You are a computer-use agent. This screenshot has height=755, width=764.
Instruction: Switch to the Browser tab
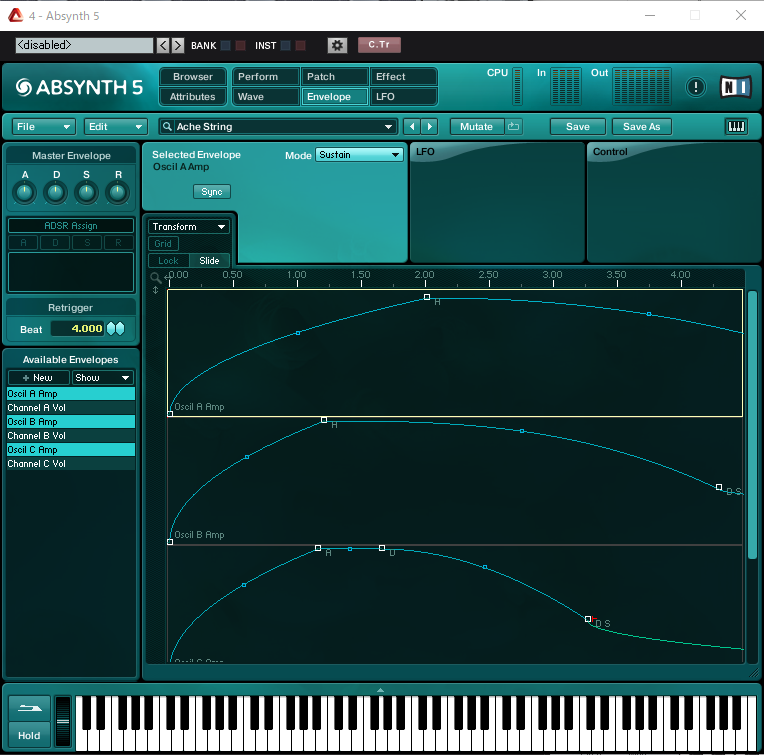pyautogui.click(x=193, y=76)
